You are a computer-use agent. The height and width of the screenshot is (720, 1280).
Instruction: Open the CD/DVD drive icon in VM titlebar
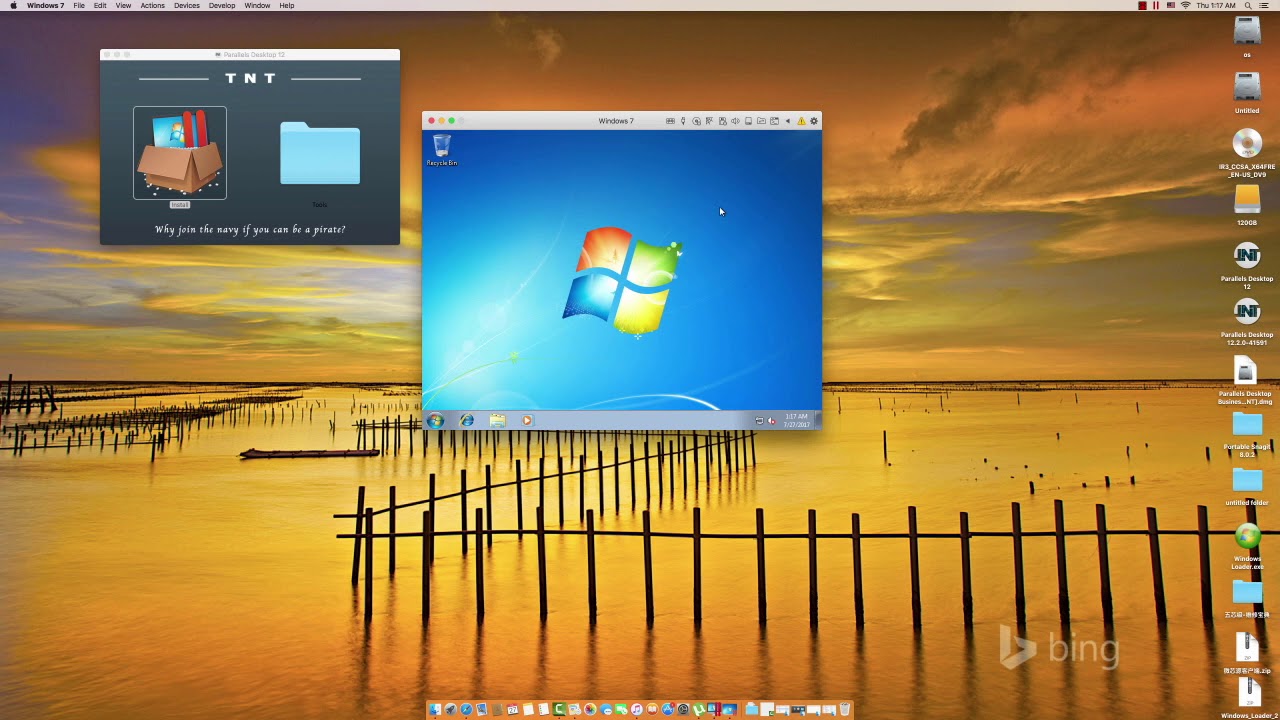[x=696, y=121]
